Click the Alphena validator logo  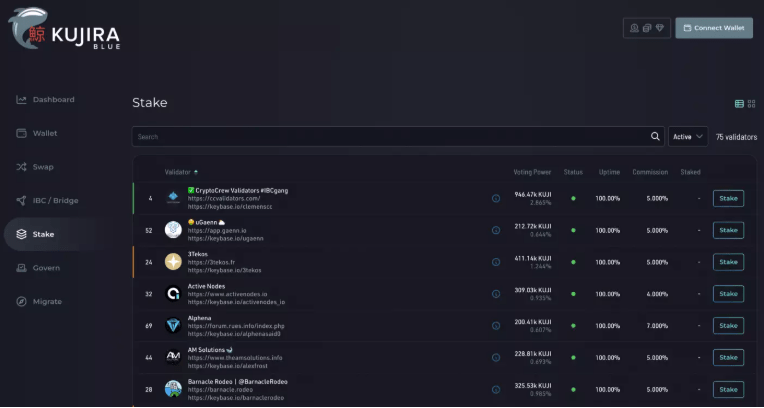[173, 326]
